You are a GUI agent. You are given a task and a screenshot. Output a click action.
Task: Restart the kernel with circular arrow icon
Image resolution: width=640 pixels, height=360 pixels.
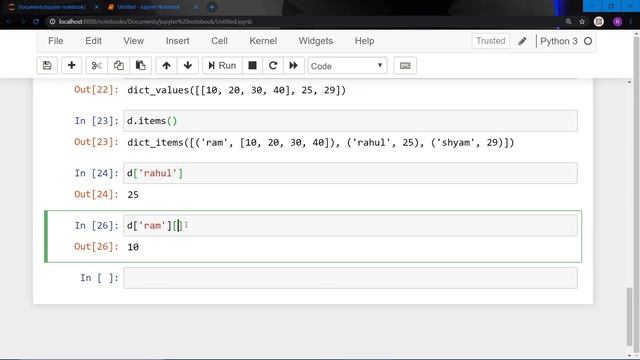pos(273,65)
